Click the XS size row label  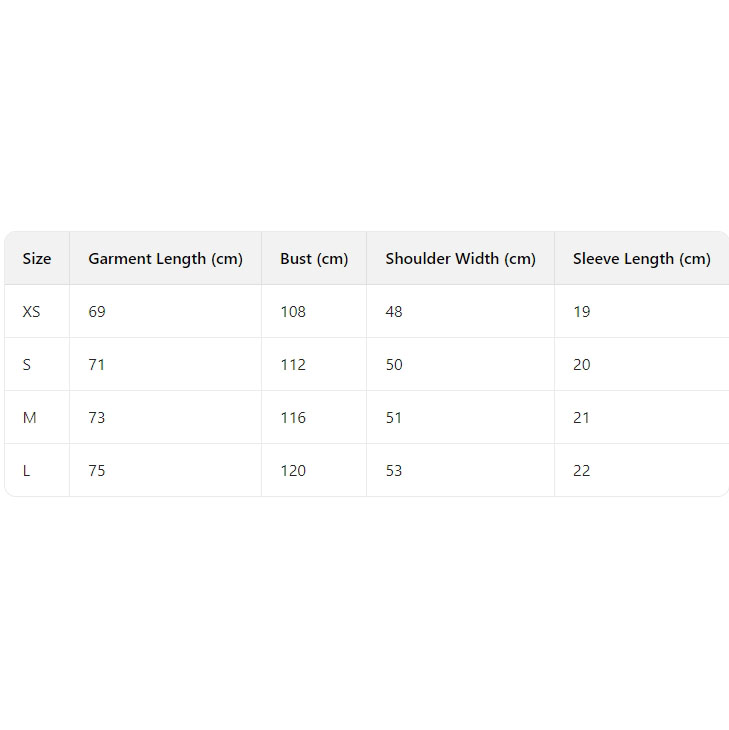pos(32,312)
